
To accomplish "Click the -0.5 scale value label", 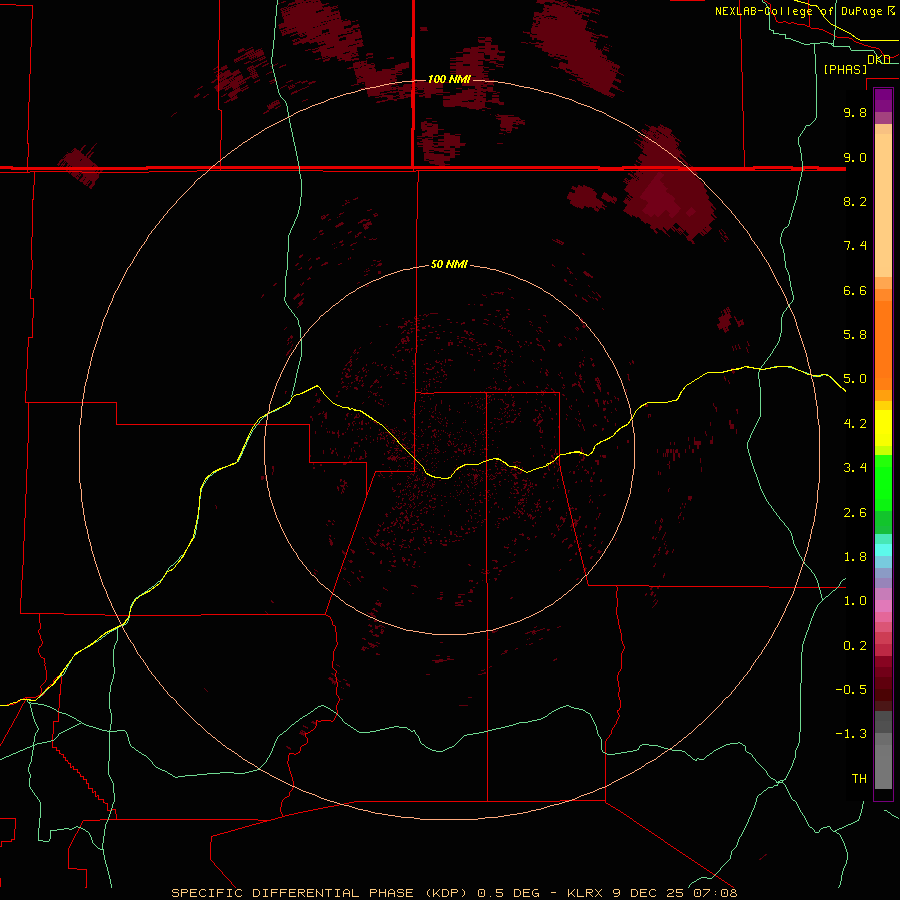I will tap(851, 690).
